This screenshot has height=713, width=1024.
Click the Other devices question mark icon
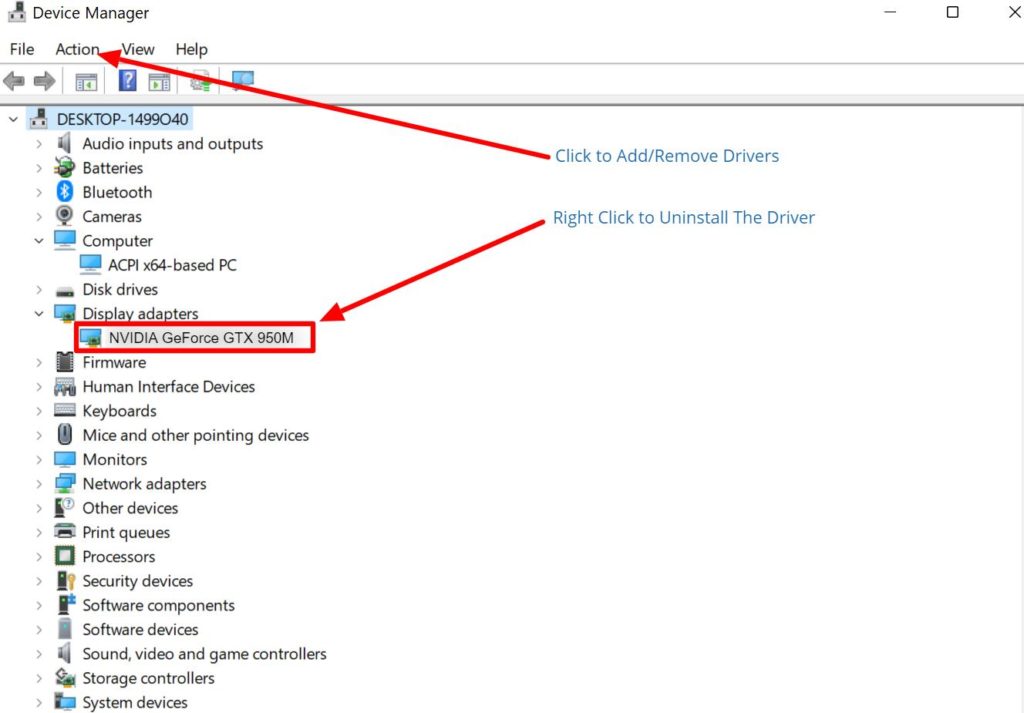click(x=65, y=507)
